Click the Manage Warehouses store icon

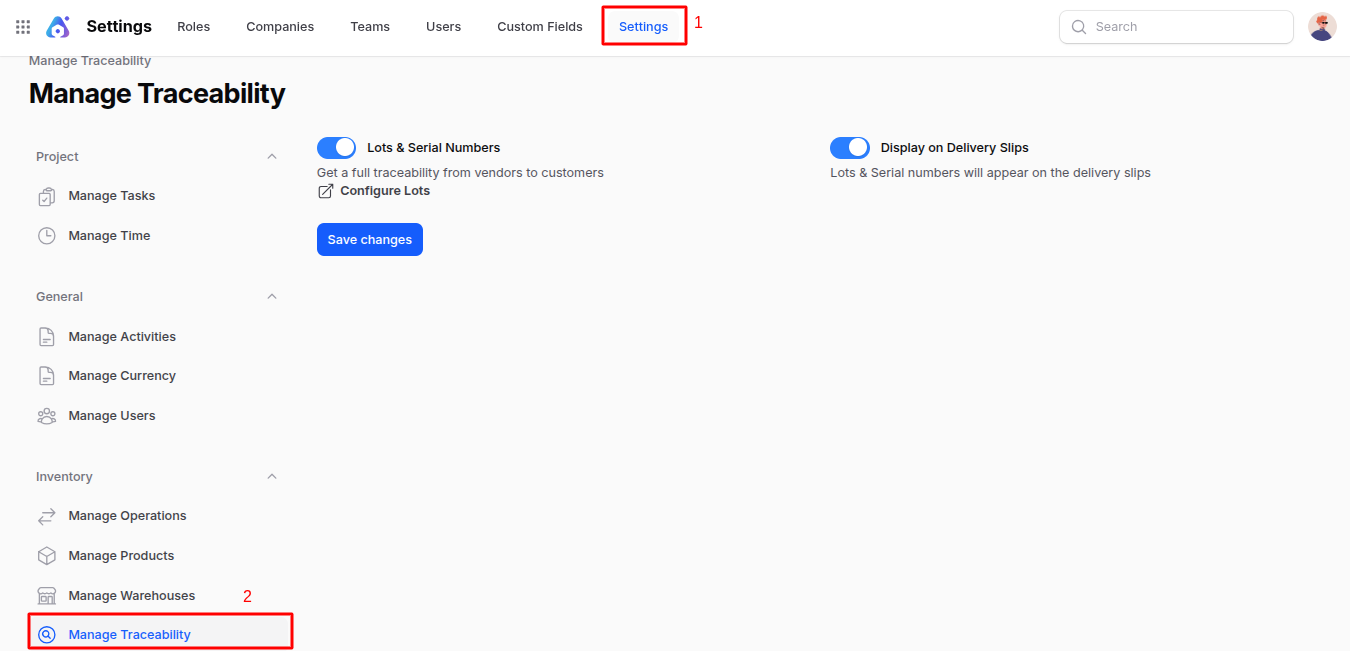(46, 596)
